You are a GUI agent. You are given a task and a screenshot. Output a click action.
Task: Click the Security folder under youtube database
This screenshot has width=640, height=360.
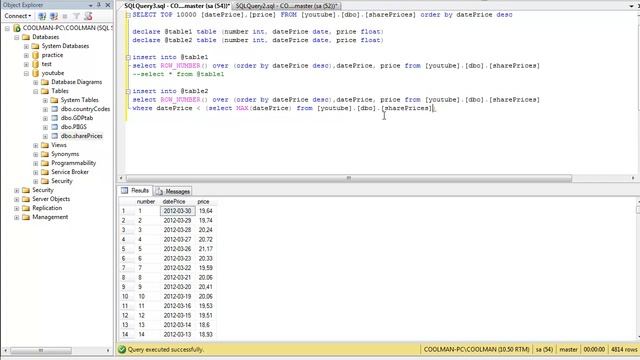pyautogui.click(x=62, y=181)
